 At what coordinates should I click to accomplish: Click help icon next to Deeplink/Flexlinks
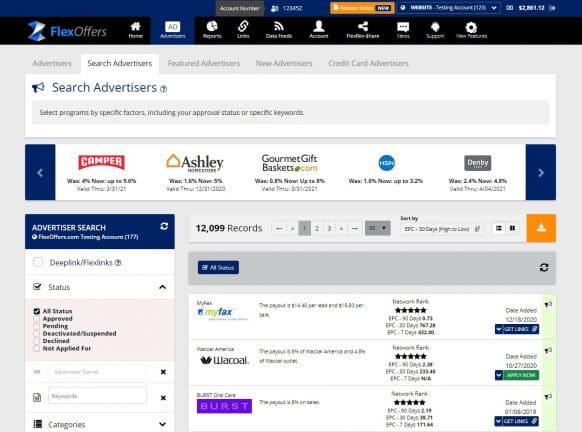tap(118, 263)
